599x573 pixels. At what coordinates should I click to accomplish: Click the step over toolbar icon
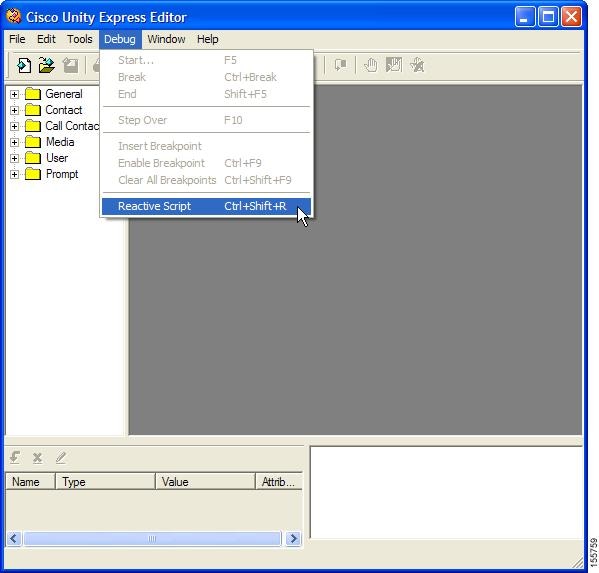(340, 65)
